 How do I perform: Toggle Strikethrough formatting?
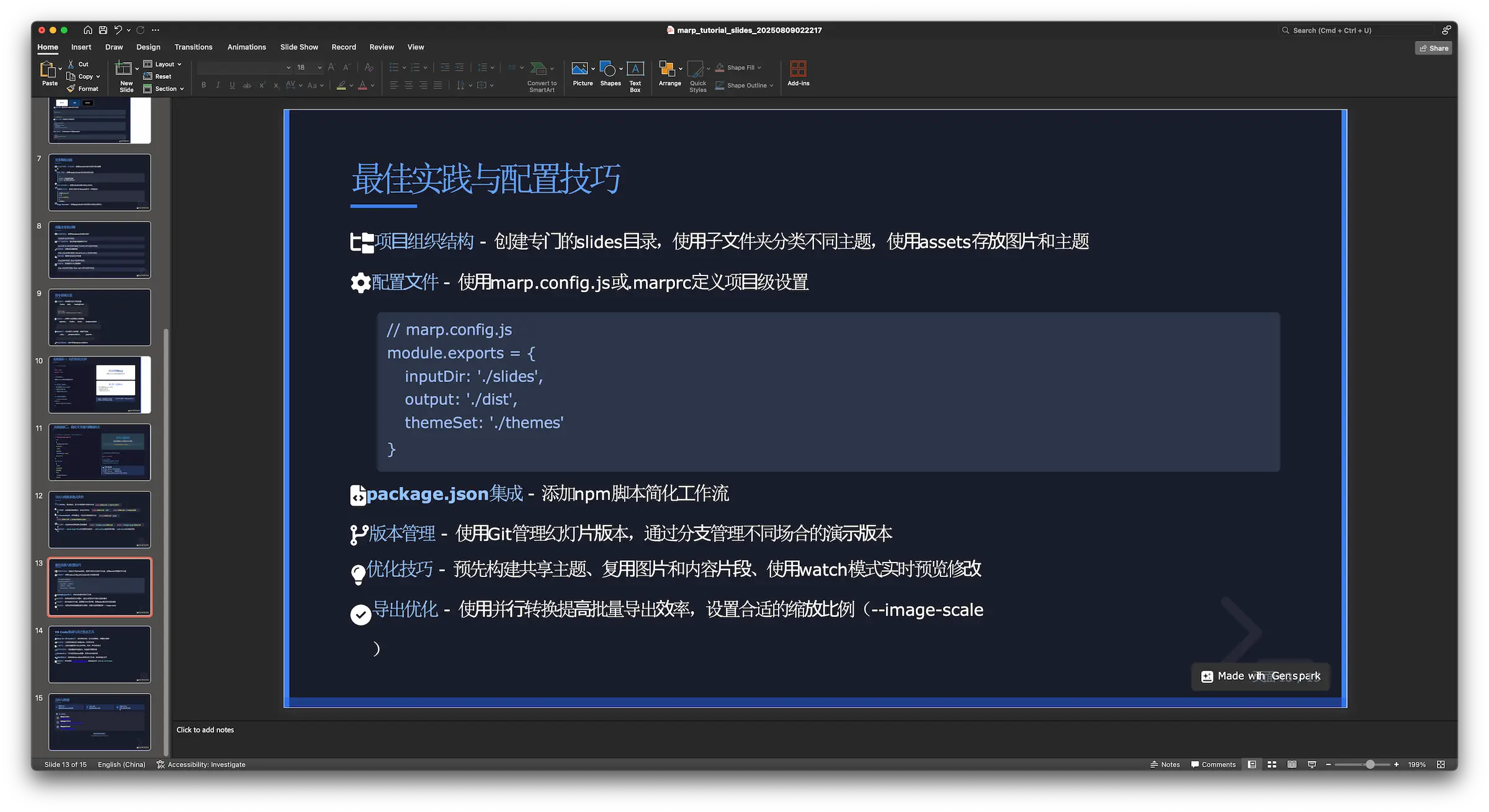point(247,85)
